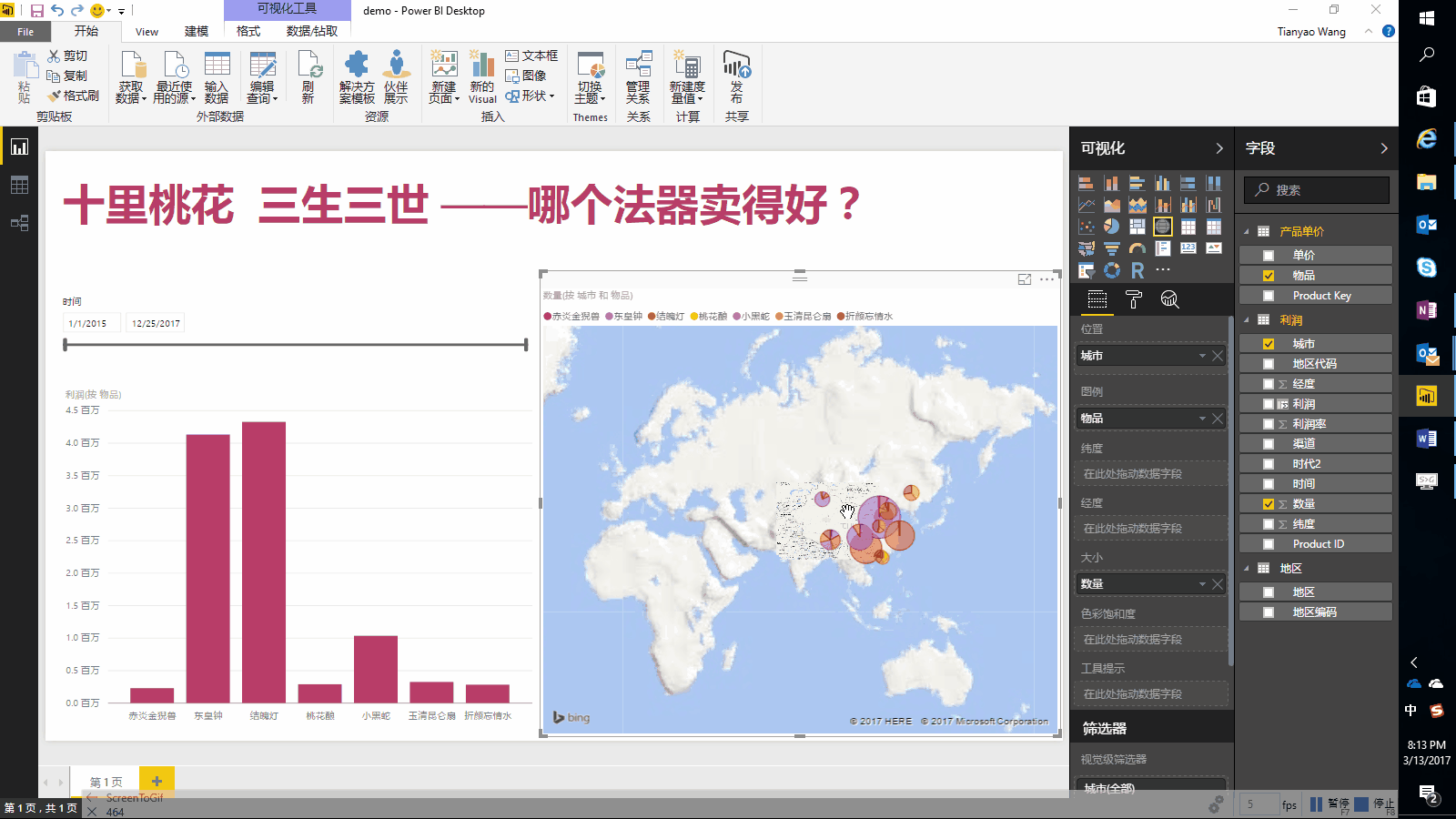1456x819 pixels.
Task: Check the Product Key field checkbox
Action: 1269,296
